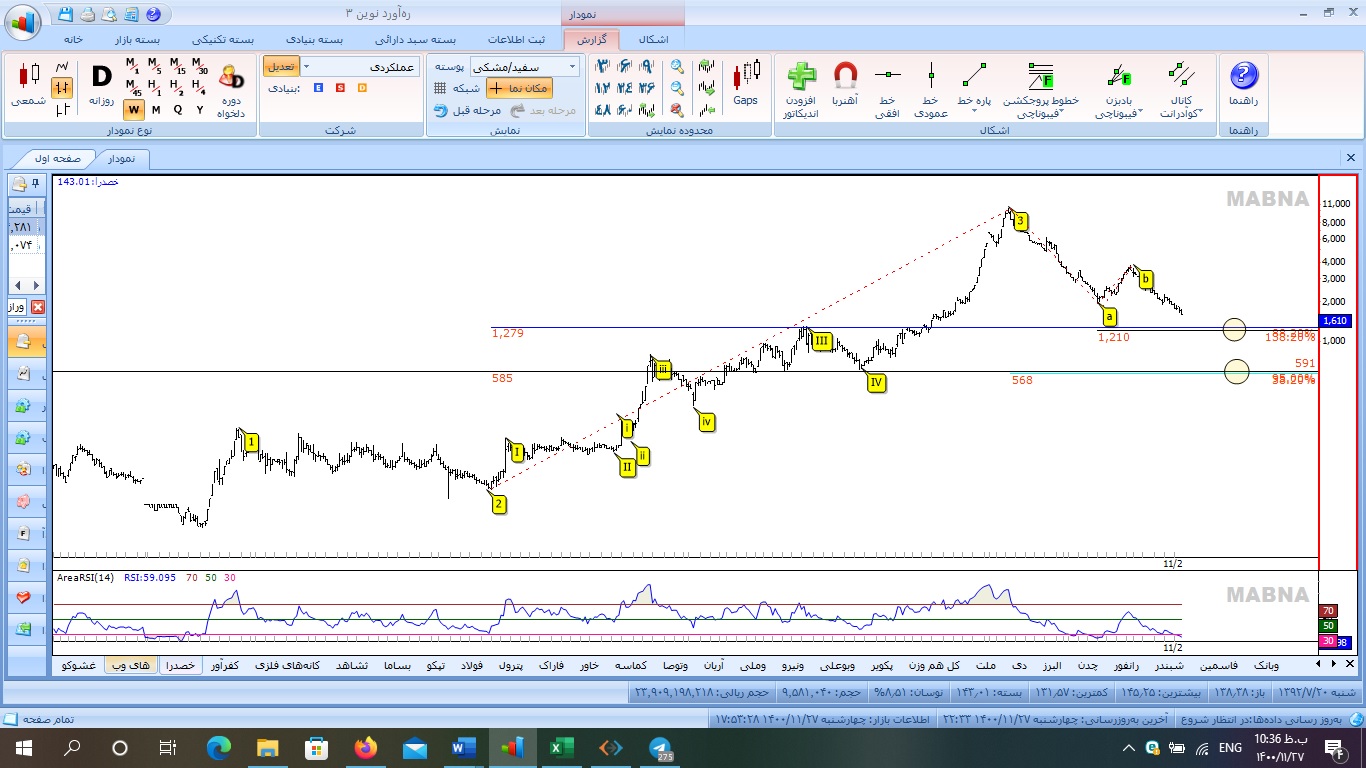The width and height of the screenshot is (1366, 768).
Task: Toggle the شبکه chart grid
Action: [456, 88]
